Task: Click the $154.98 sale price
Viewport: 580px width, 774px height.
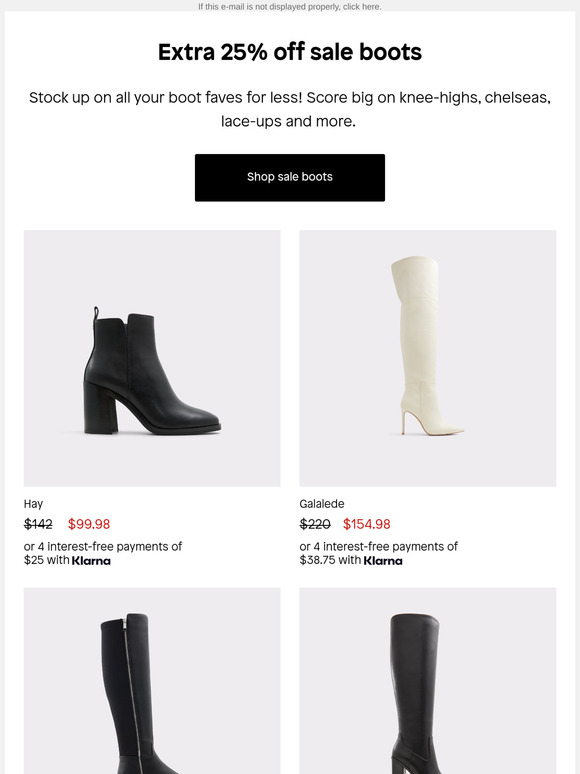Action: 367,524
